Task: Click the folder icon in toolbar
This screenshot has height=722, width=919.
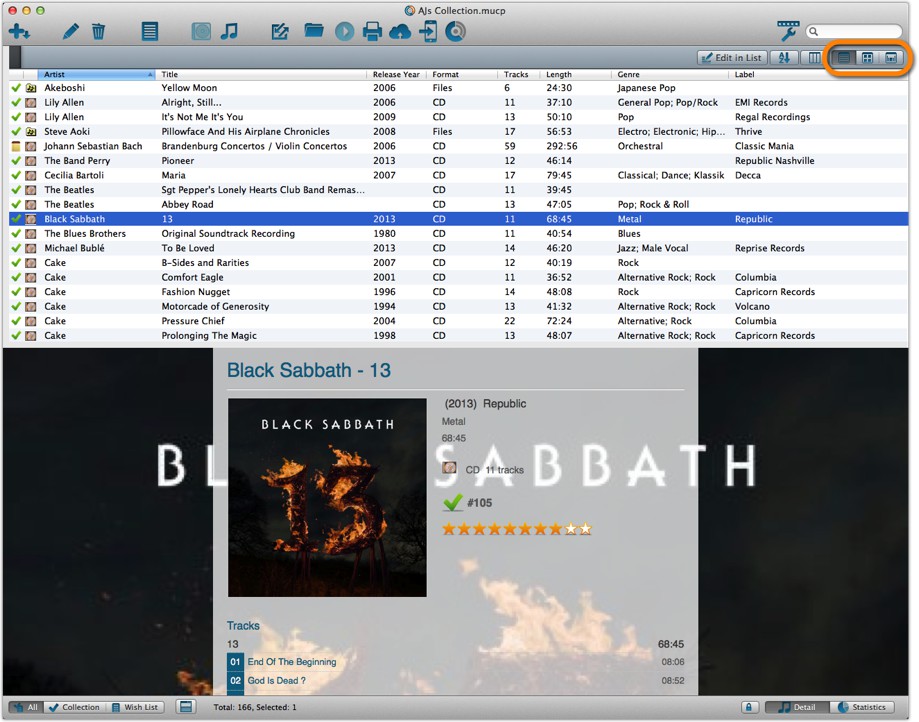Action: 314,30
